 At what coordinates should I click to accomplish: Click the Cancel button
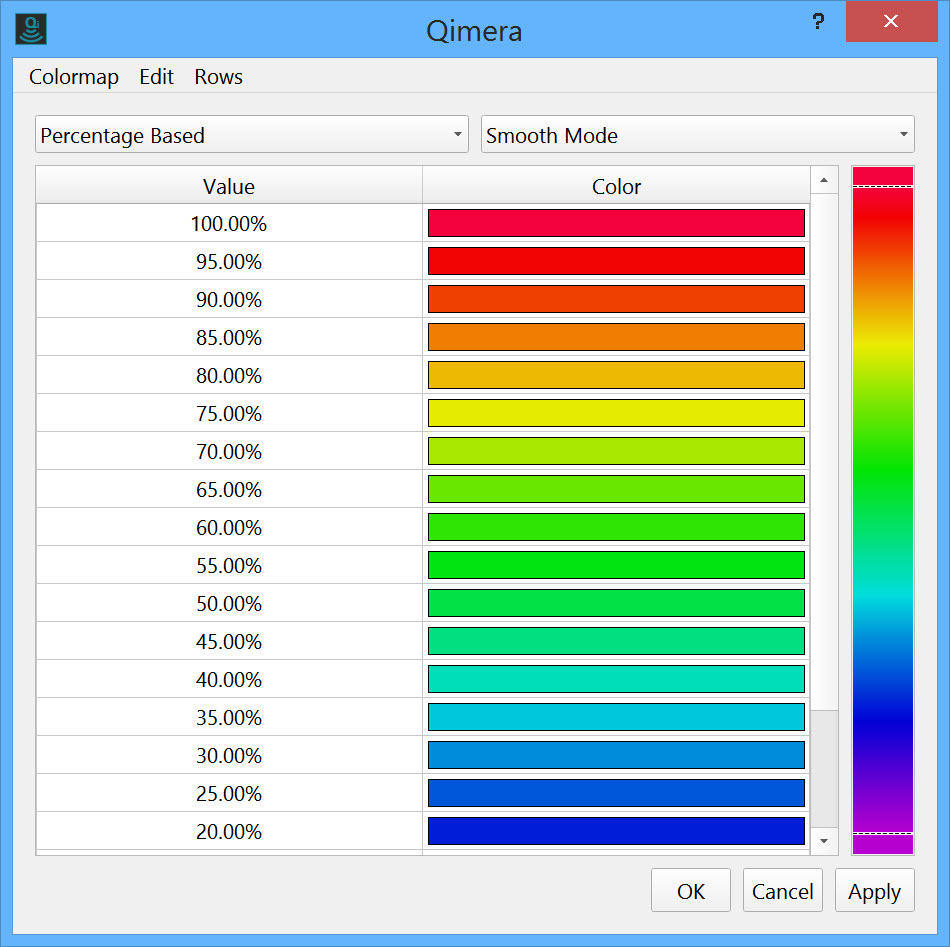[782, 891]
